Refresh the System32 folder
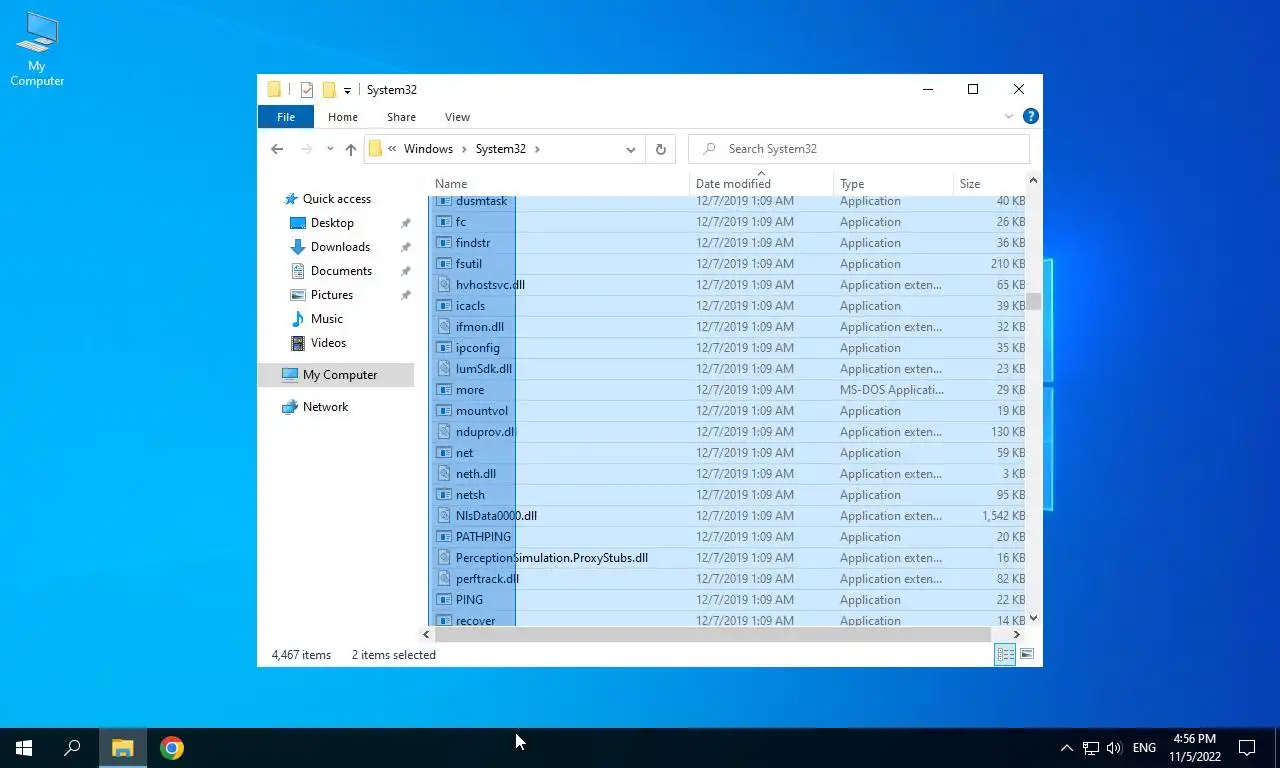The width and height of the screenshot is (1280, 768). [x=660, y=149]
